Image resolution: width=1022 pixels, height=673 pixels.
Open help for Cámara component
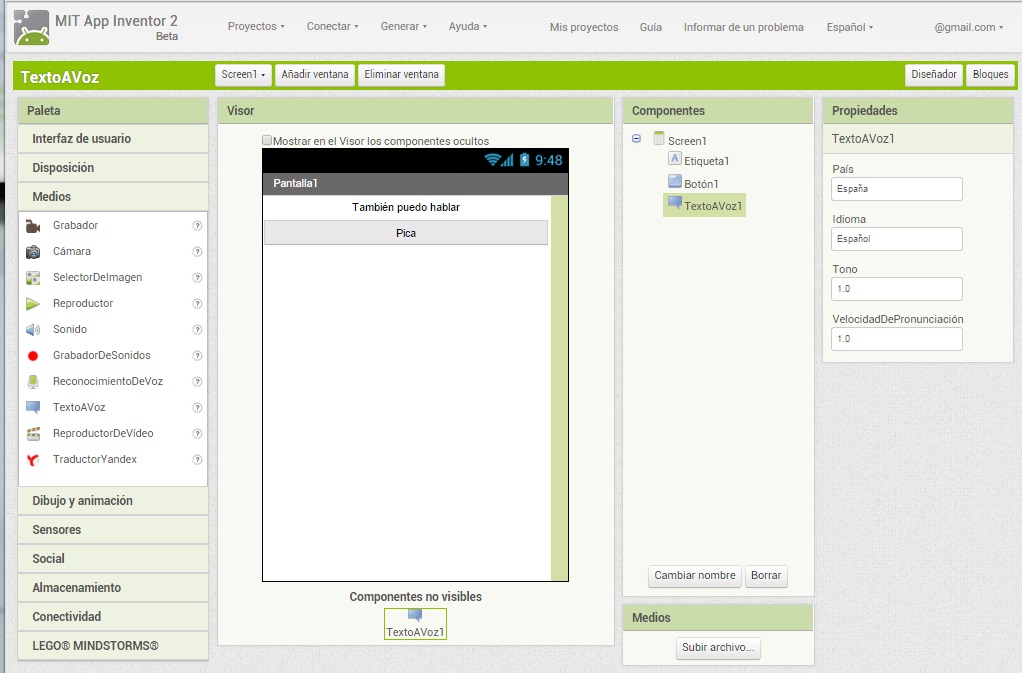click(197, 251)
